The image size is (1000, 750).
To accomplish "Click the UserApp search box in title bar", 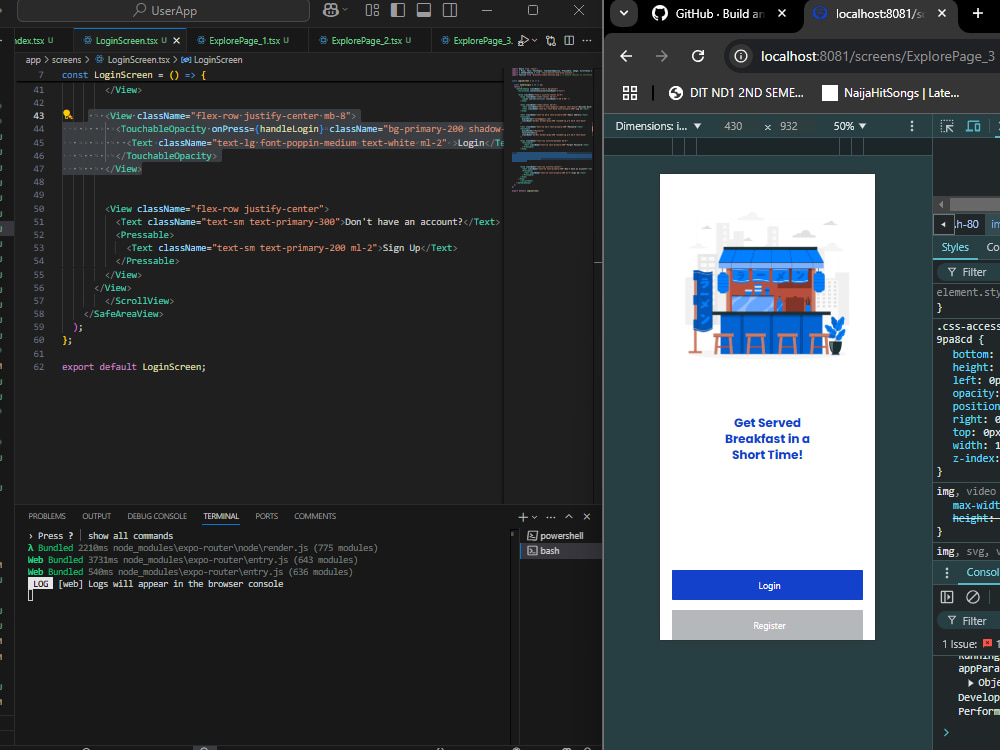I will click(163, 11).
